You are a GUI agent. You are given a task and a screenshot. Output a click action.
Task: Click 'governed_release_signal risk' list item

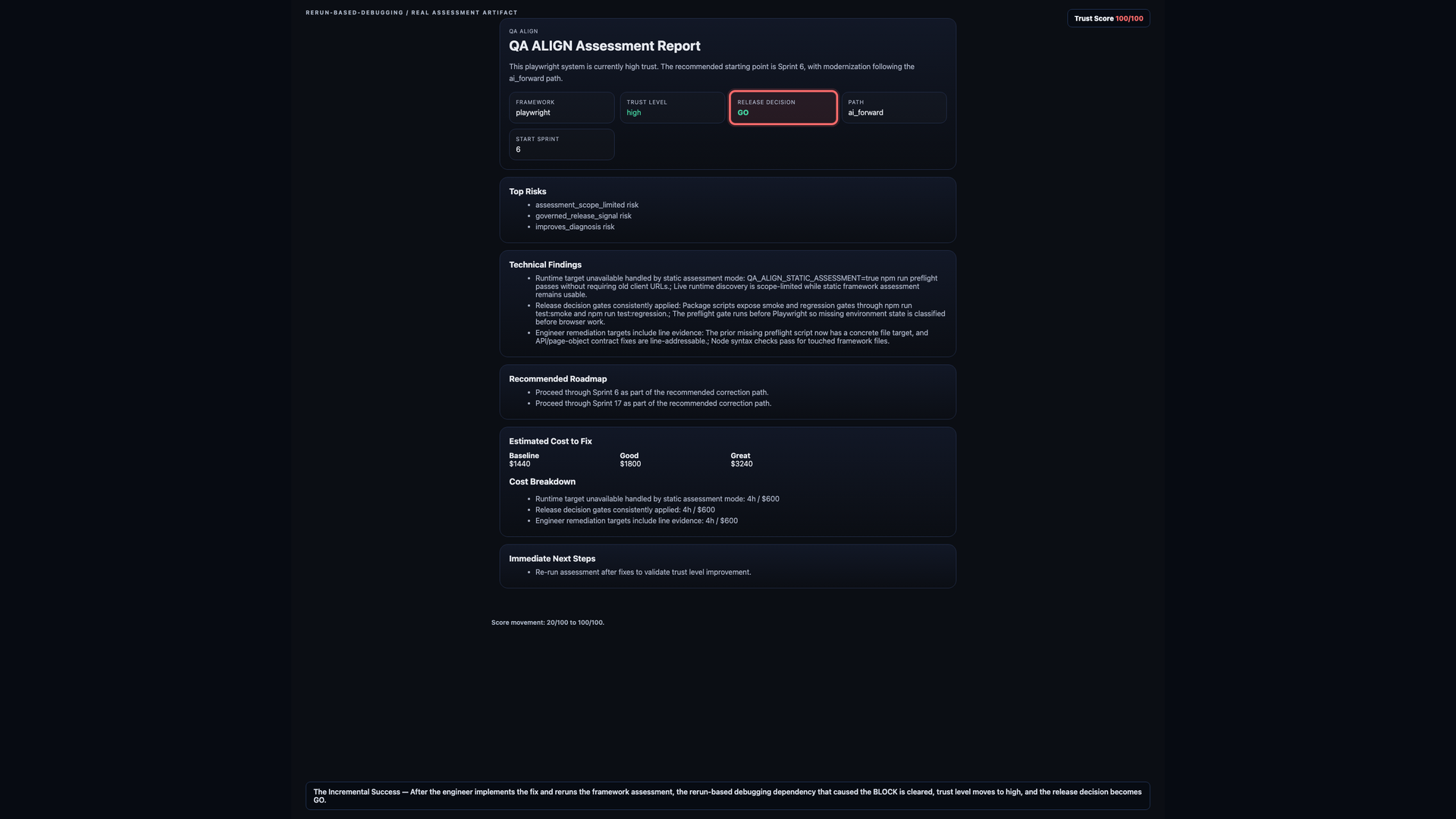[583, 216]
